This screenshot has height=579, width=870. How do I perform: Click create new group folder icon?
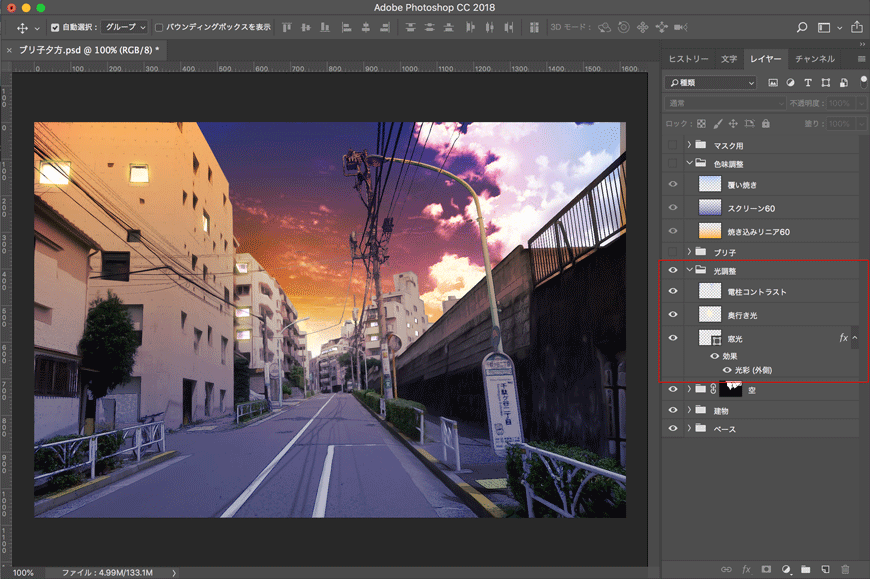806,569
